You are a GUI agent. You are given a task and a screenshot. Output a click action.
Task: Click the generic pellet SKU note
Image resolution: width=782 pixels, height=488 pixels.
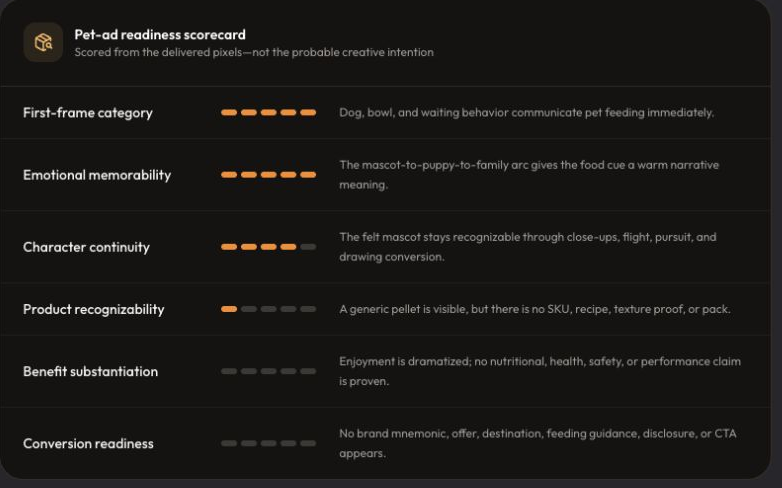point(535,309)
